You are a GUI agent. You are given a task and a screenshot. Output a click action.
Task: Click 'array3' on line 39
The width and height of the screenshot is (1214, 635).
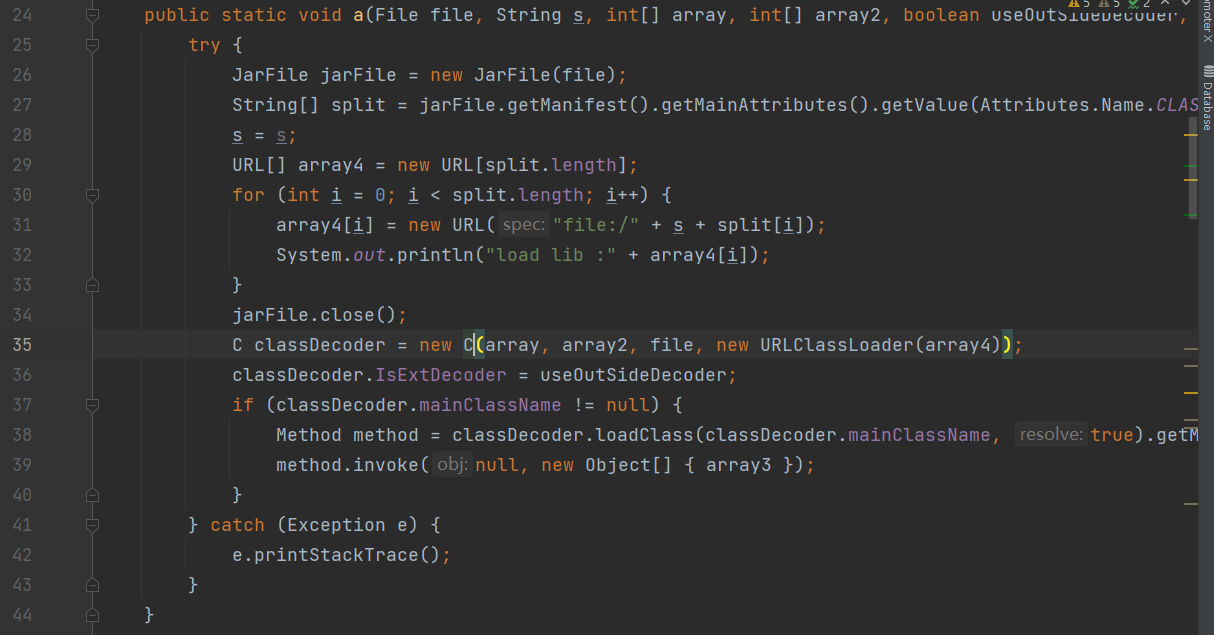click(738, 465)
